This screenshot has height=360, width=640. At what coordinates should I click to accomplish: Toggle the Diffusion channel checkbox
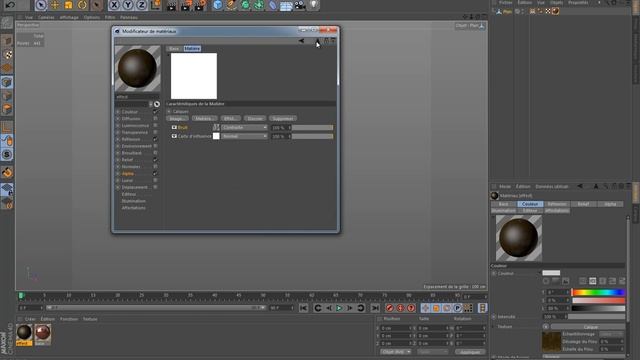pyautogui.click(x=155, y=118)
